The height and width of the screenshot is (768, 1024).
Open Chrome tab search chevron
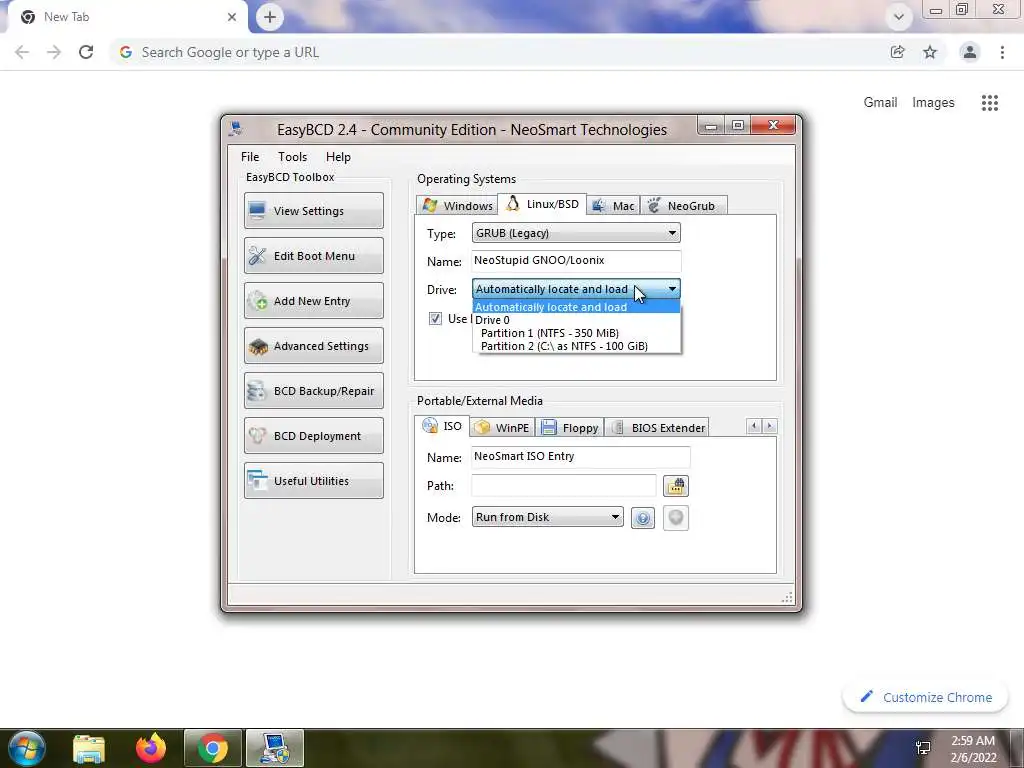coord(899,17)
